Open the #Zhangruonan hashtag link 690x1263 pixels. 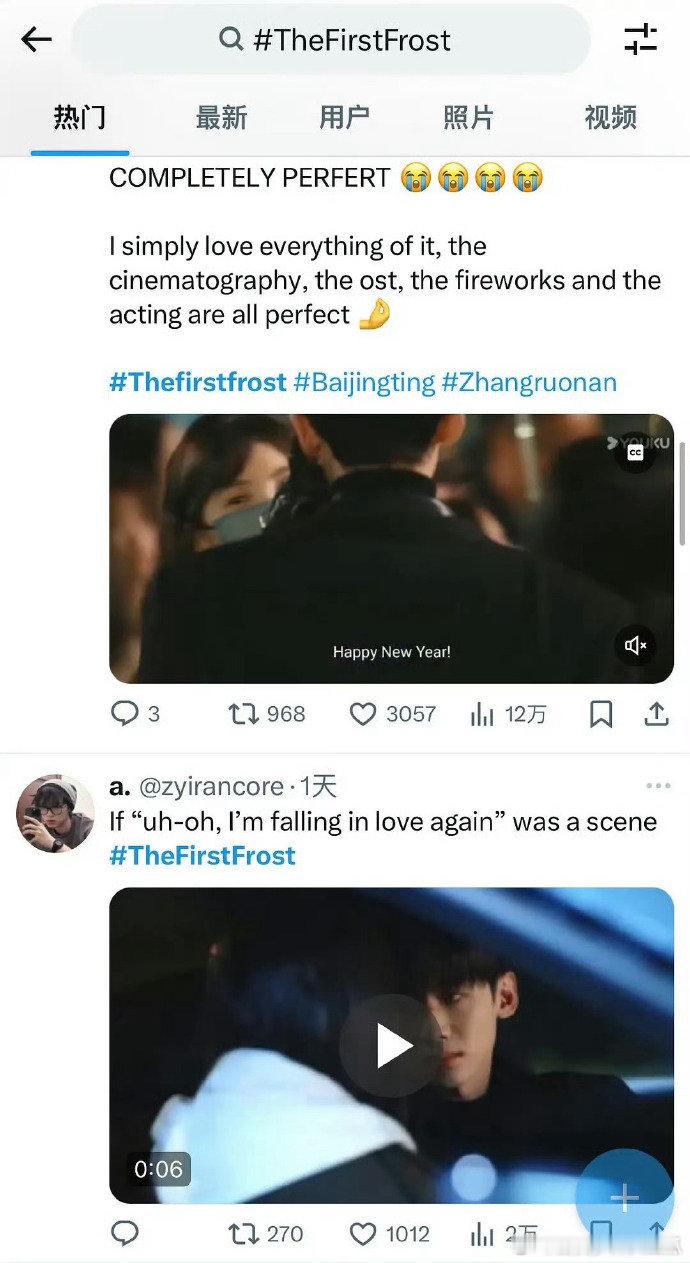coord(529,382)
